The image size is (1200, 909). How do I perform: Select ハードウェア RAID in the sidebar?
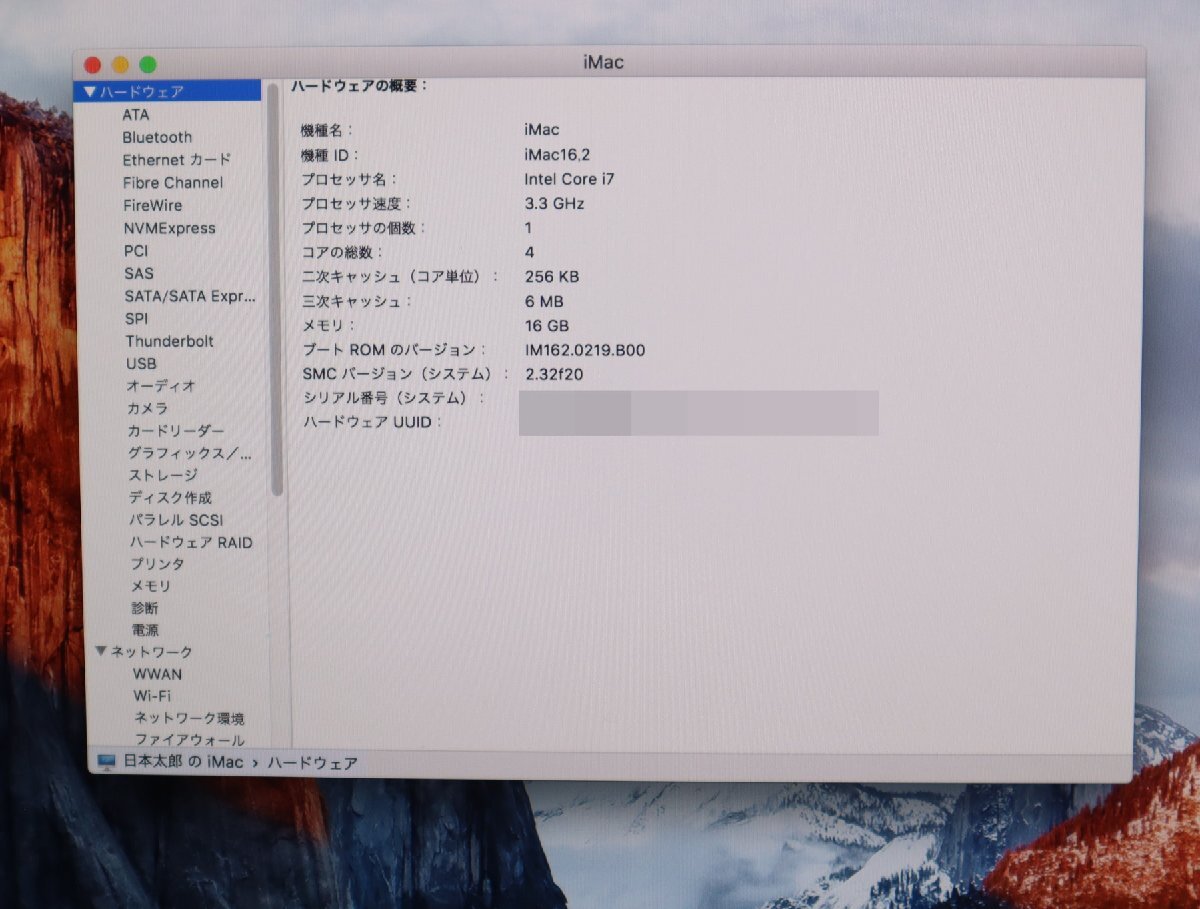point(191,542)
